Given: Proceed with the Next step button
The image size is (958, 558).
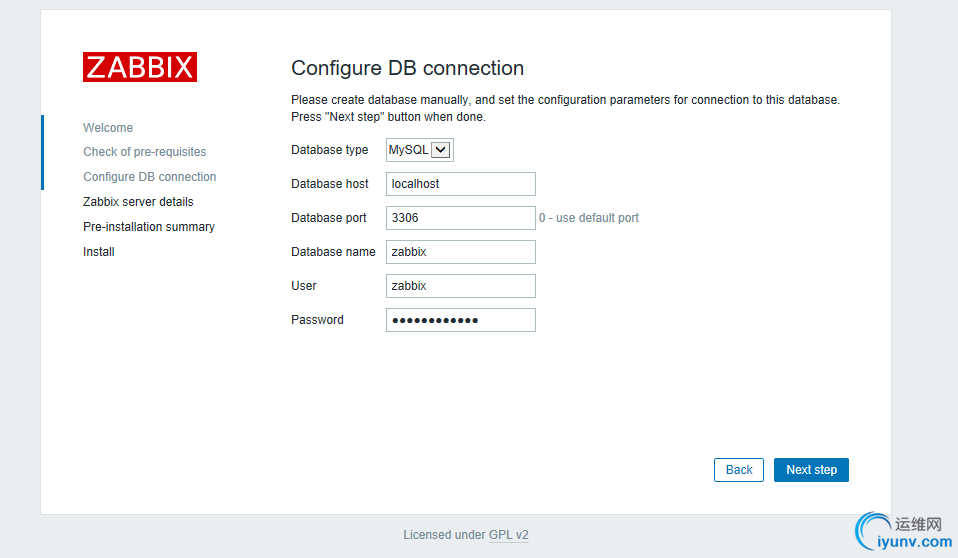Looking at the screenshot, I should (x=811, y=470).
